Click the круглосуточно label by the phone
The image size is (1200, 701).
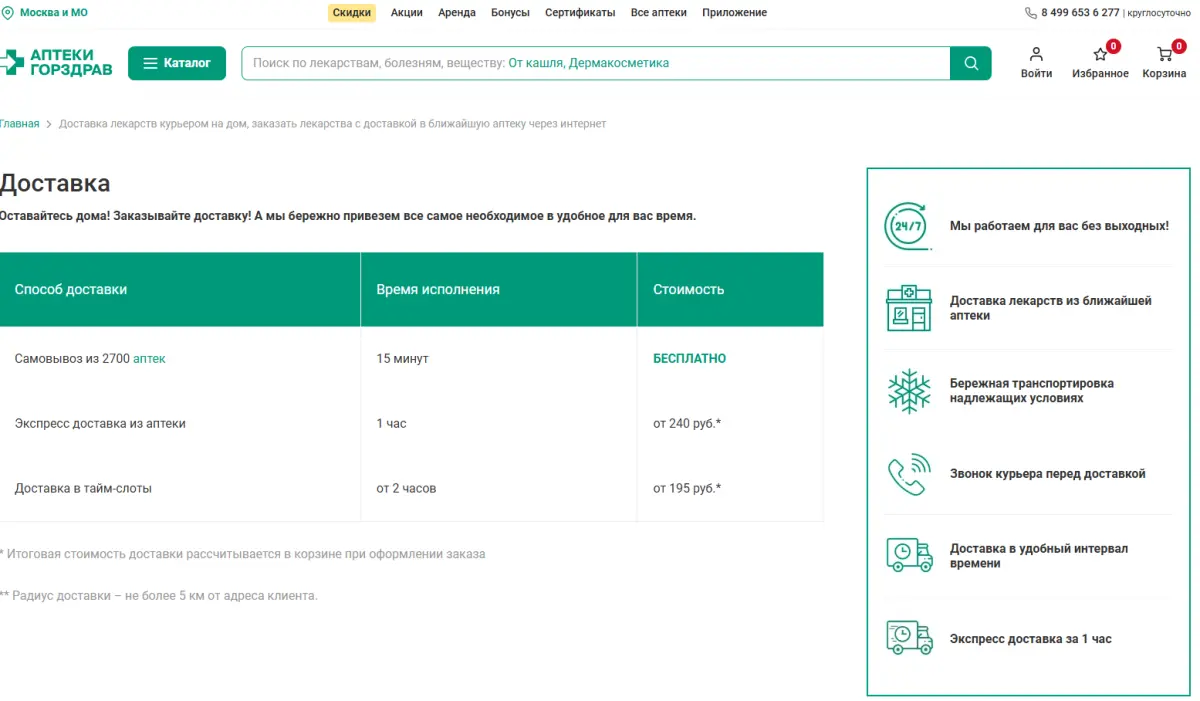[x=1159, y=13]
